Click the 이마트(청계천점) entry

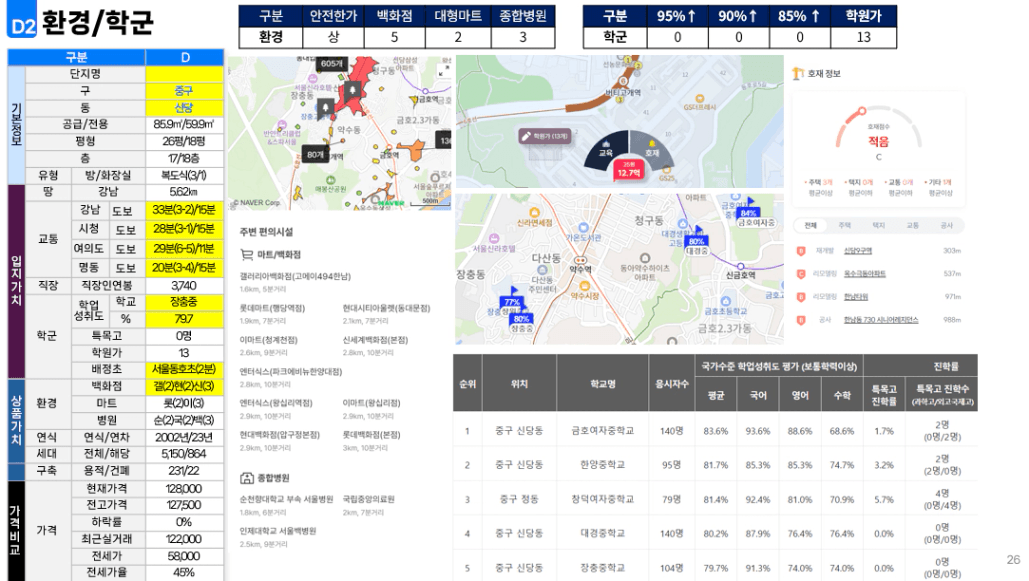tap(268, 339)
